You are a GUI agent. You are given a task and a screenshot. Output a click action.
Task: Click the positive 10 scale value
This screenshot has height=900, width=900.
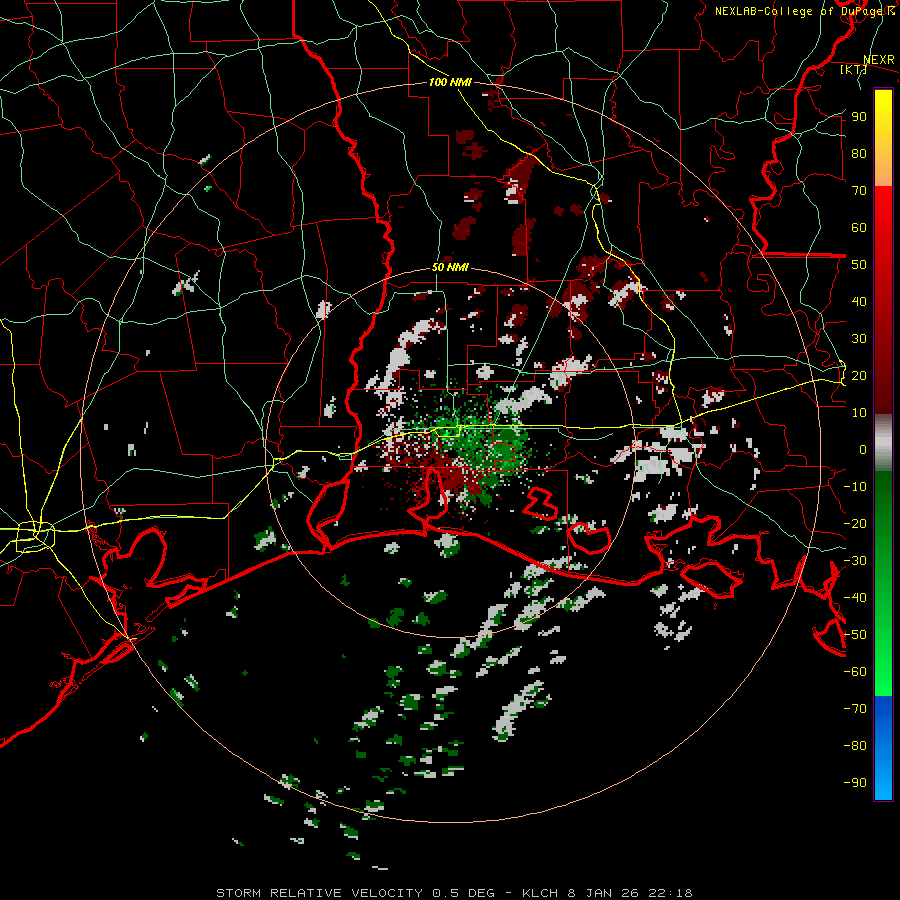pyautogui.click(x=859, y=413)
